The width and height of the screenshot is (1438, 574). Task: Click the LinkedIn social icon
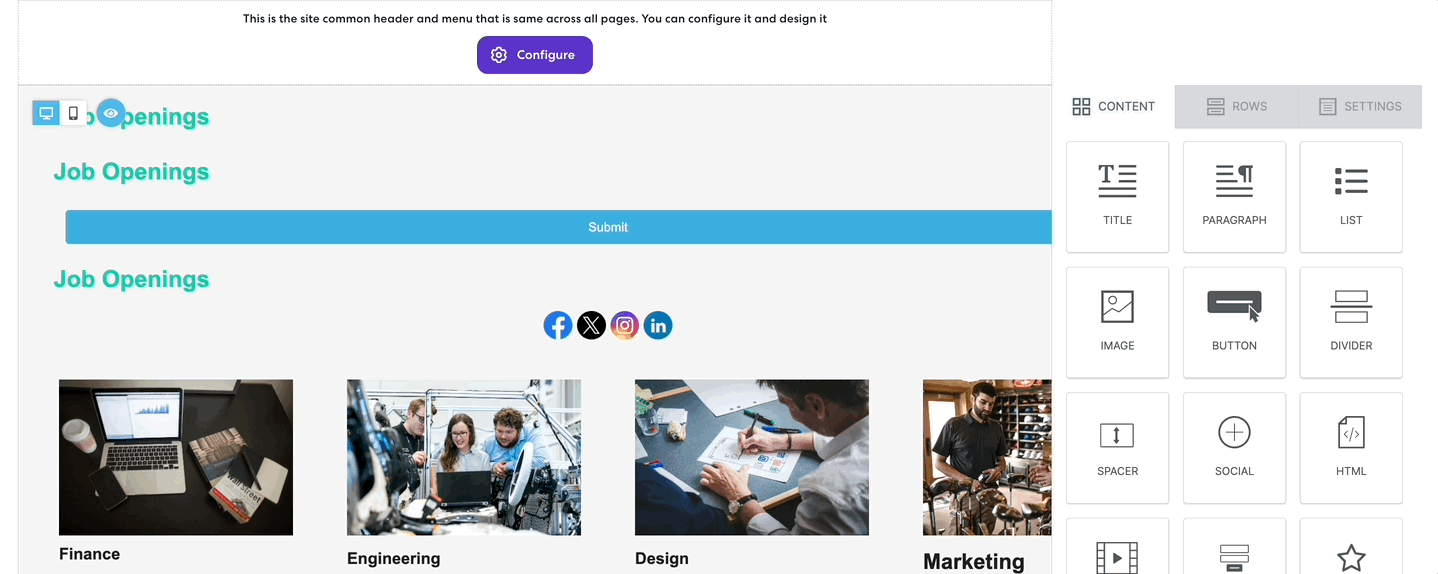point(657,325)
